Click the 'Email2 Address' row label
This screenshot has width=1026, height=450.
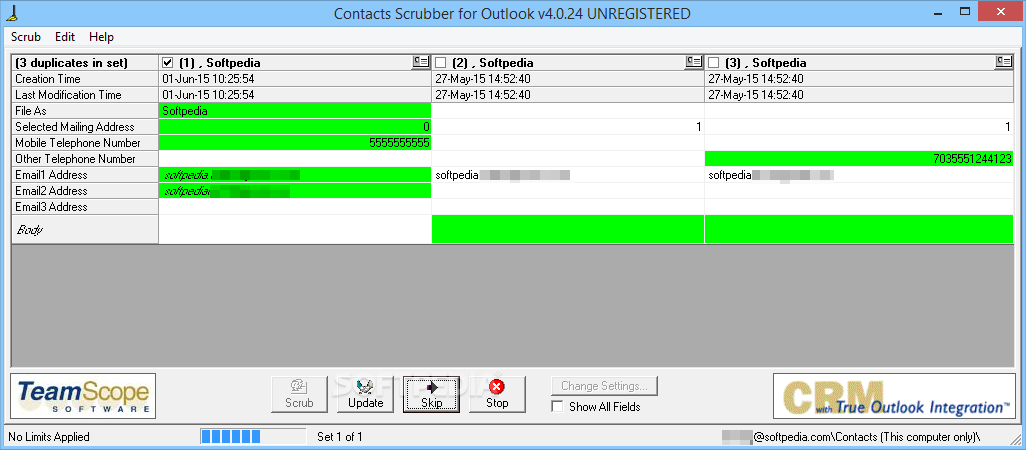[85, 191]
